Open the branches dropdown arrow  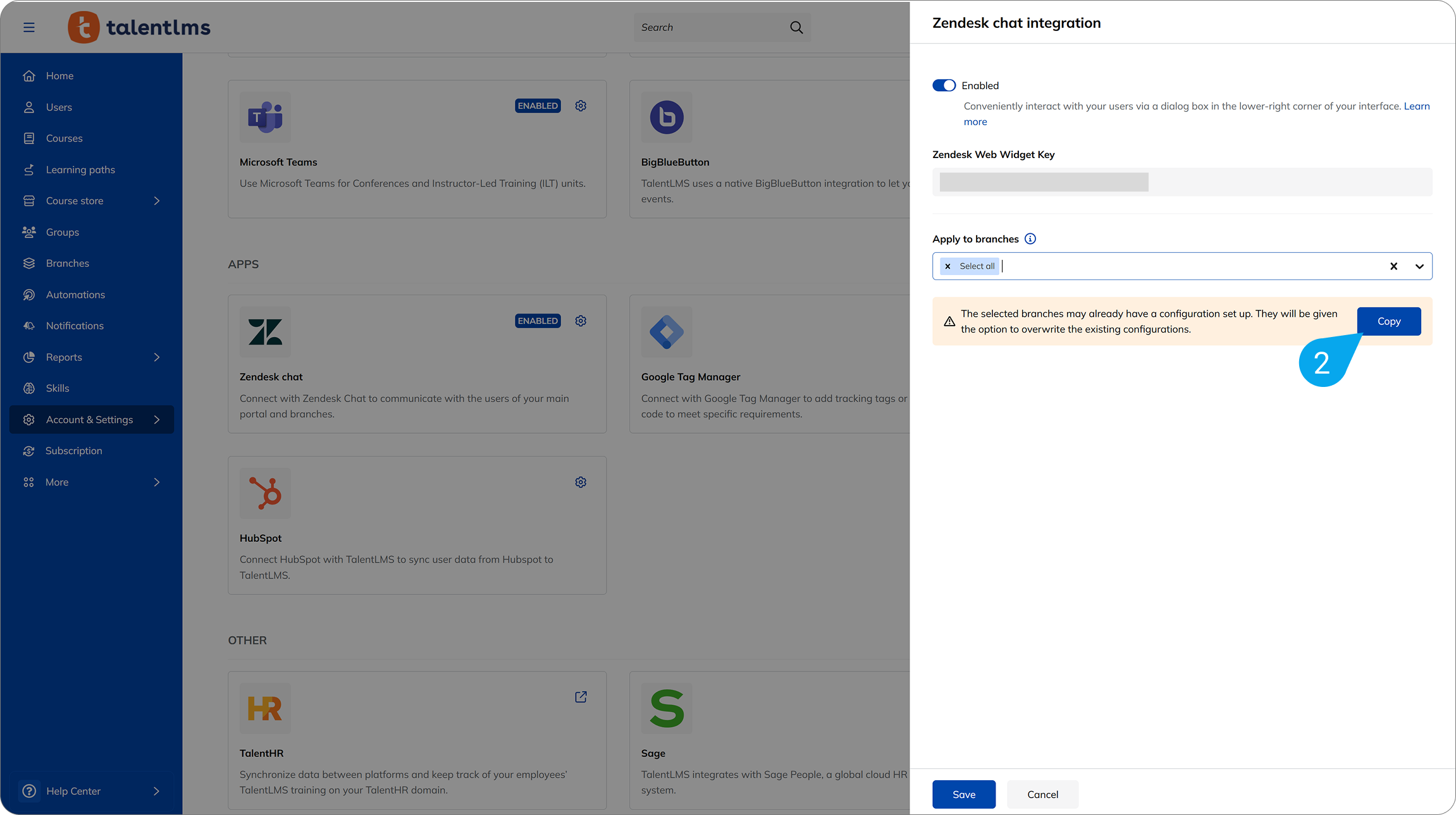tap(1419, 266)
